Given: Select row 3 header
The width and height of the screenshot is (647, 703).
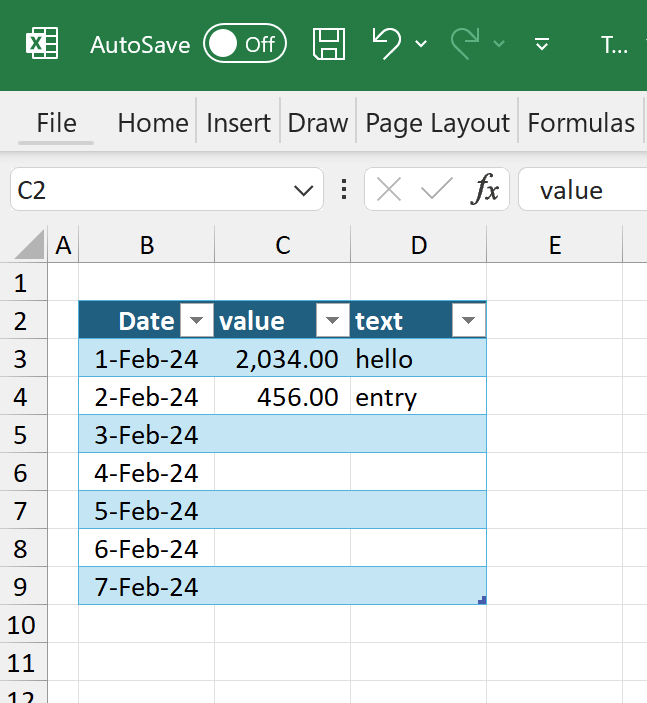Looking at the screenshot, I should click(23, 359).
